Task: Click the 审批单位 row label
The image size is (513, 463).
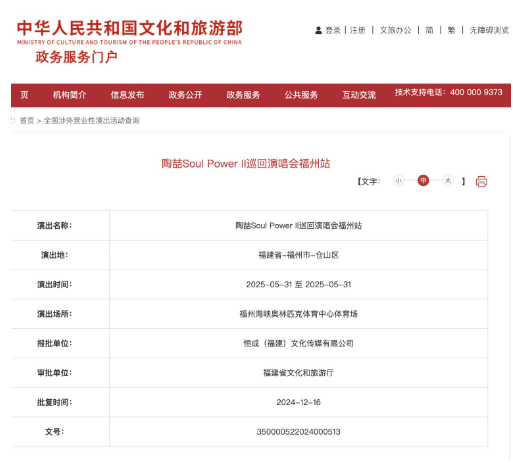Action: [54, 373]
